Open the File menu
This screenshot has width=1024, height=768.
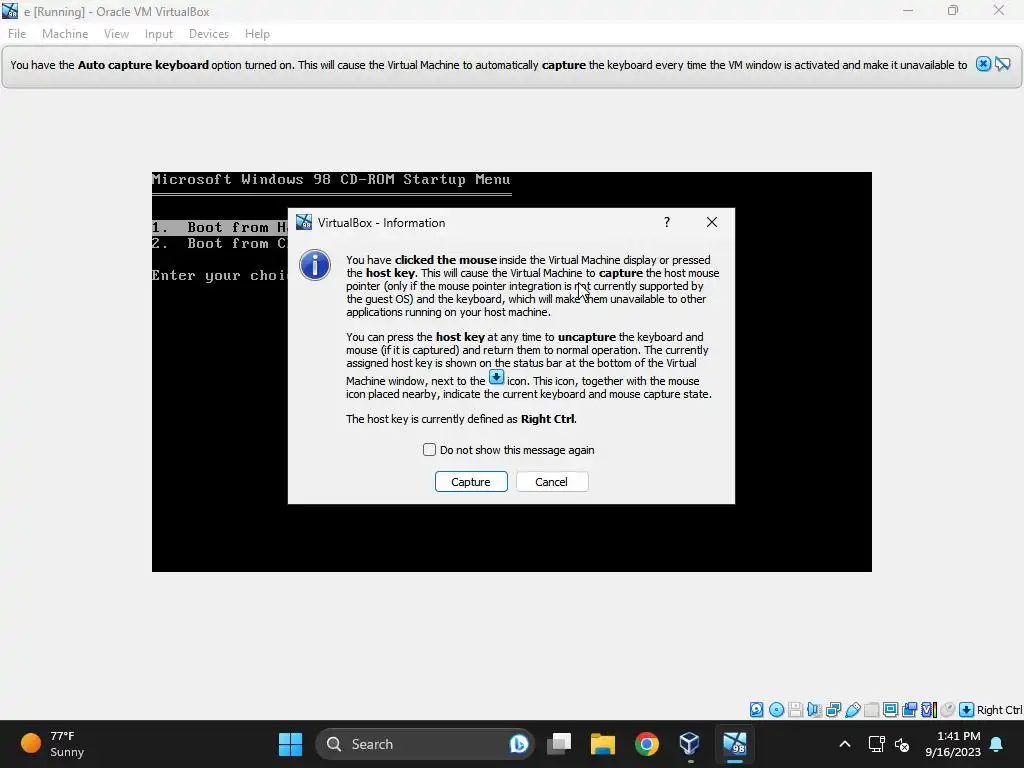tap(17, 34)
